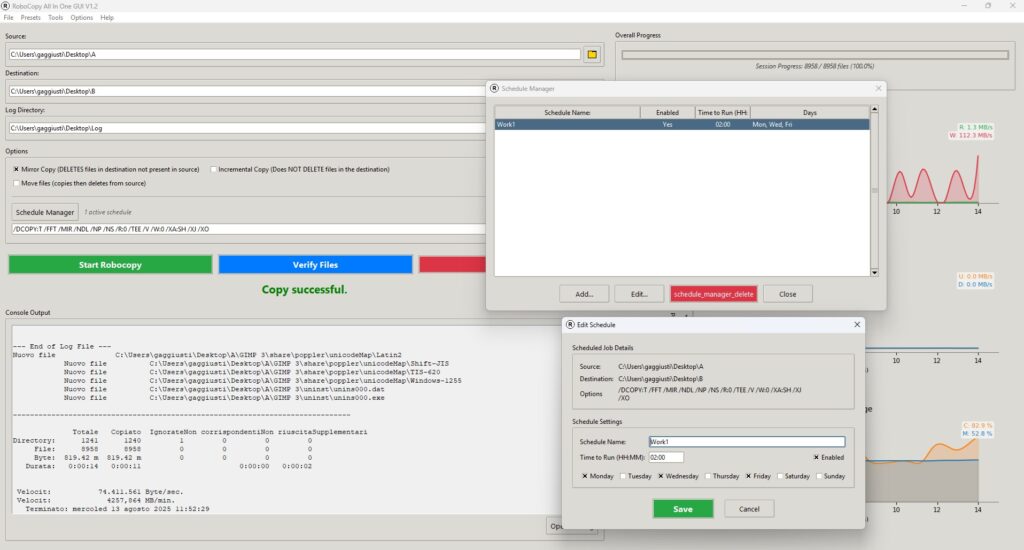Check Tuesday in Edit Schedule
This screenshot has width=1024, height=550.
click(x=623, y=476)
